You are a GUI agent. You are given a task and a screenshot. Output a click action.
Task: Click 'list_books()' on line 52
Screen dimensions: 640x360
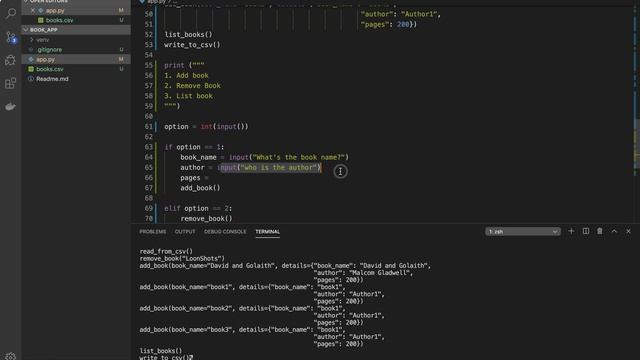[188, 35]
